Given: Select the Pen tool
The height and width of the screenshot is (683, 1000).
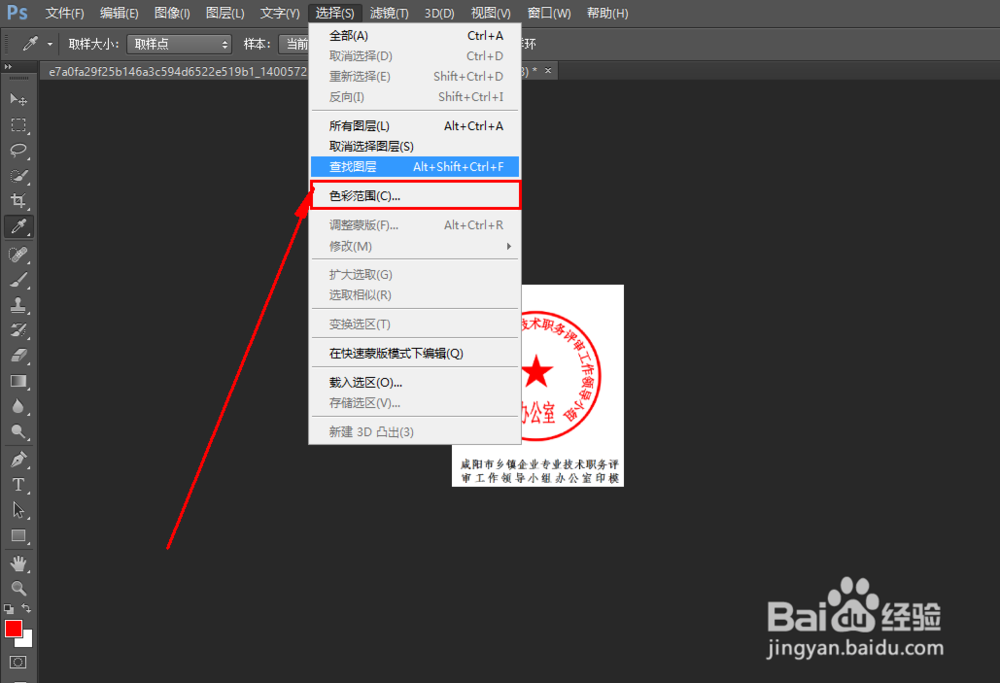Looking at the screenshot, I should pos(18,460).
